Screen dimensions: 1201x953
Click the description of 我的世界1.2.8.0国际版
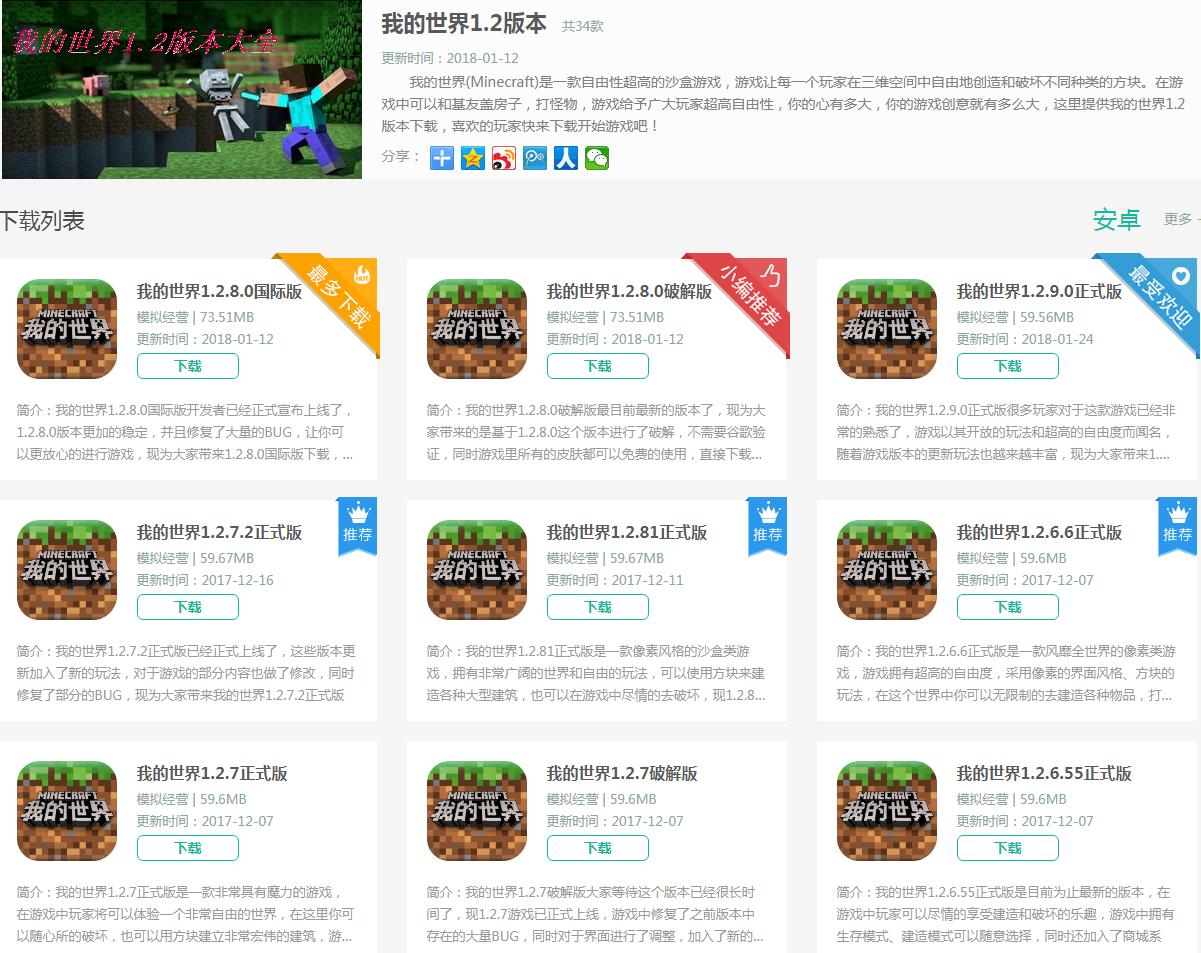pyautogui.click(x=186, y=432)
